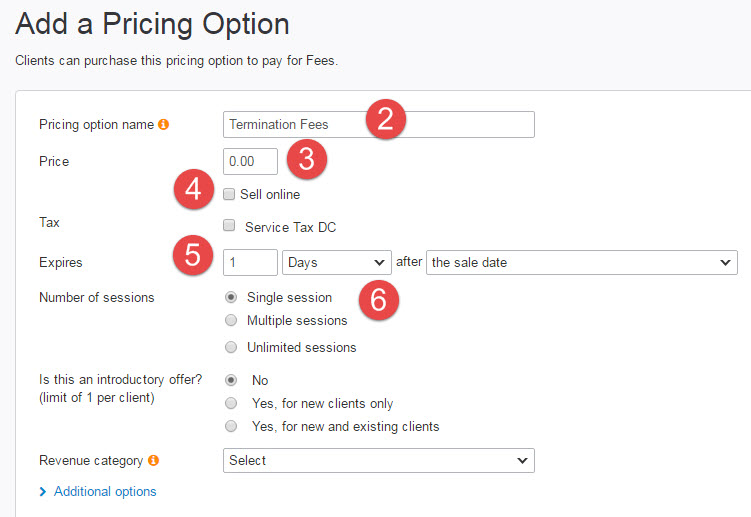This screenshot has width=751, height=517.
Task: Open the Days unit dropdown
Action: (337, 262)
